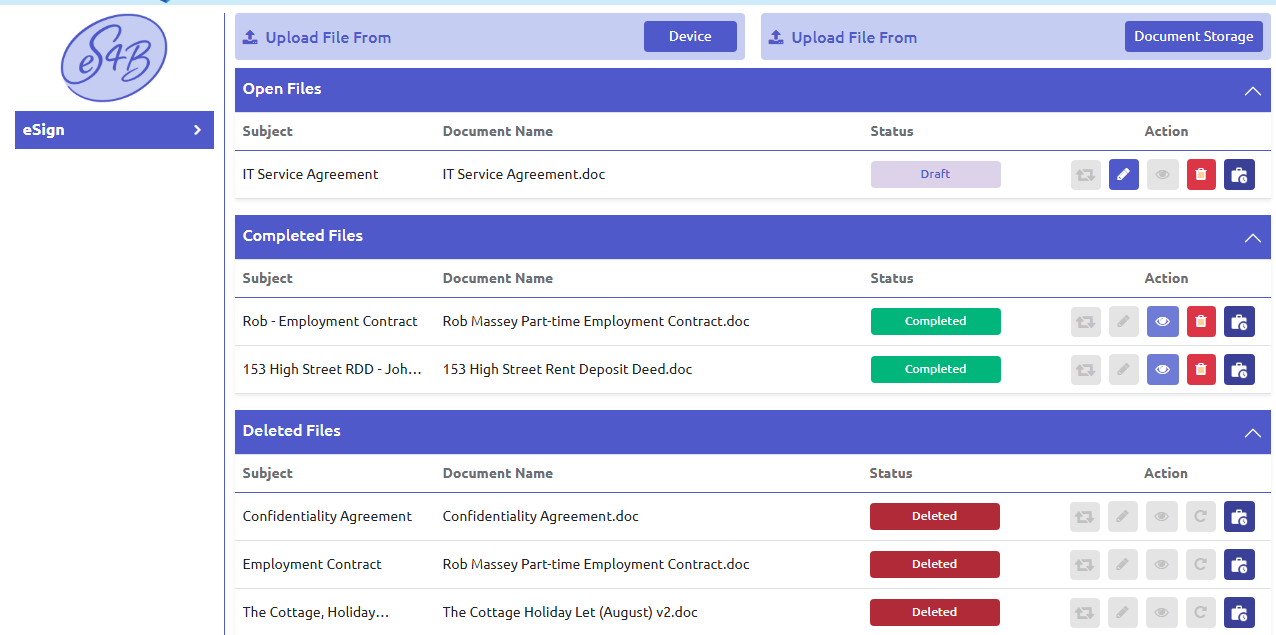Open the eSign sidebar menu
Viewport: 1276px width, 635px height.
[114, 130]
